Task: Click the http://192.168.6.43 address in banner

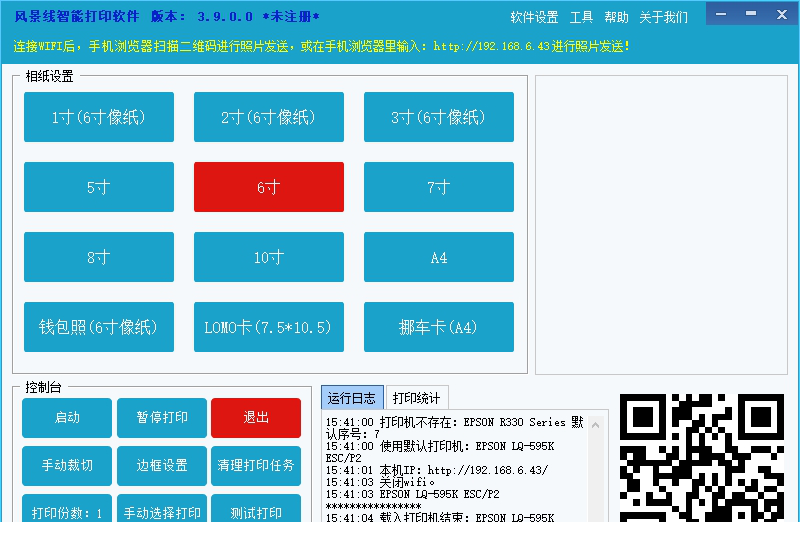Action: pos(491,46)
